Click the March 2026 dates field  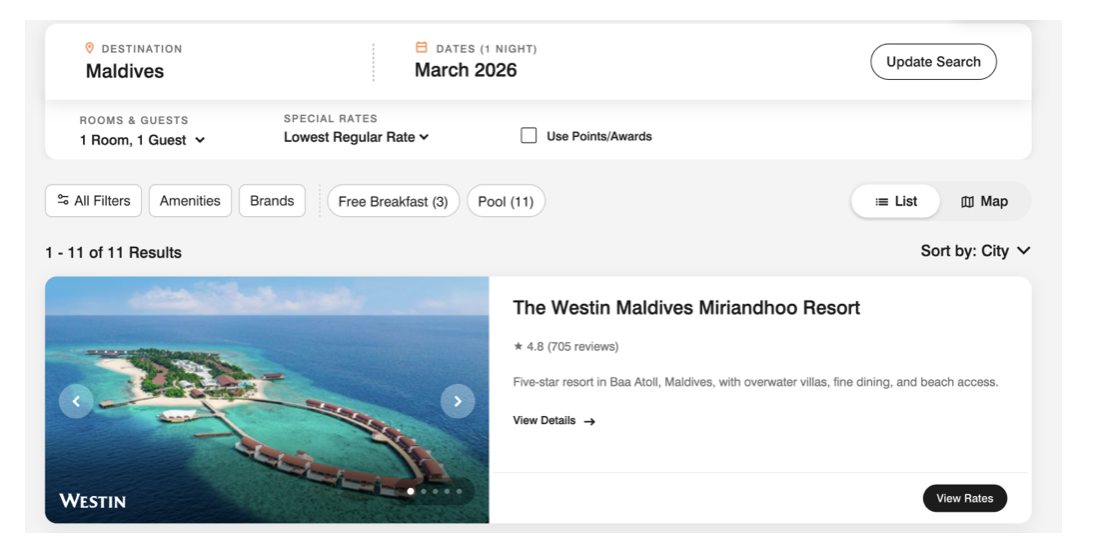(x=465, y=70)
